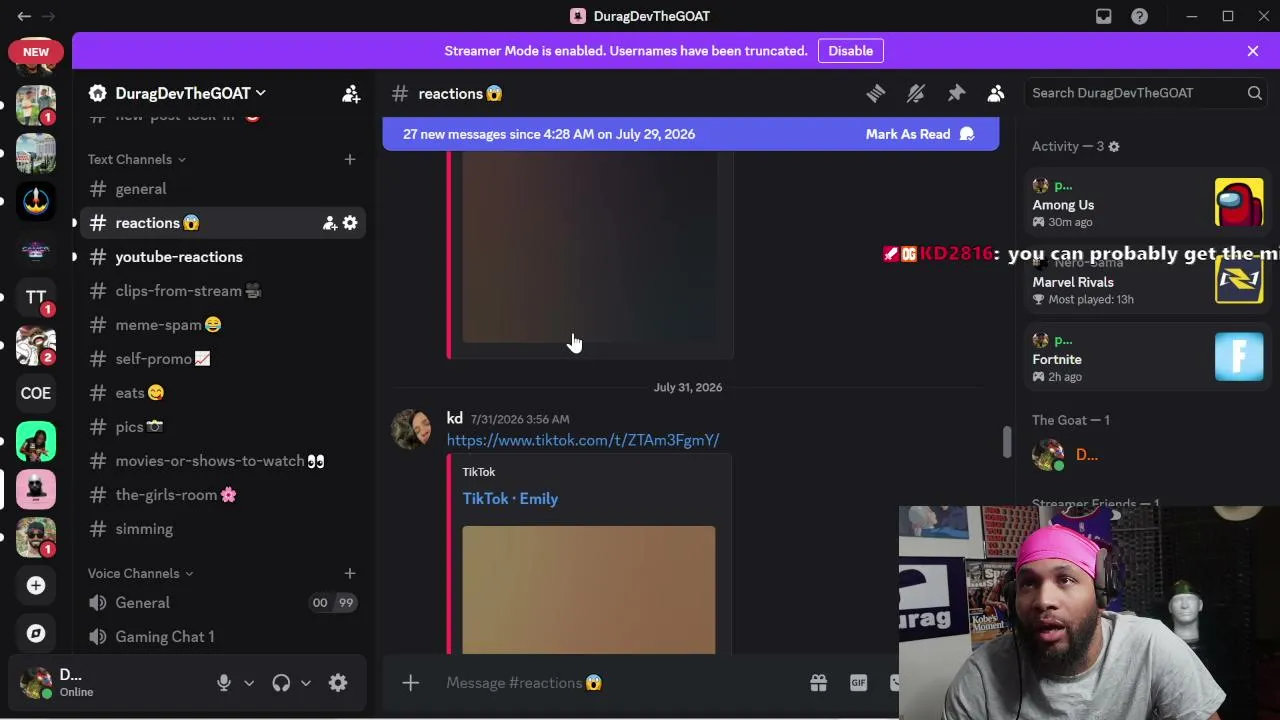Open DuragDevTheGOAT server dropdown menu

pyautogui.click(x=190, y=93)
